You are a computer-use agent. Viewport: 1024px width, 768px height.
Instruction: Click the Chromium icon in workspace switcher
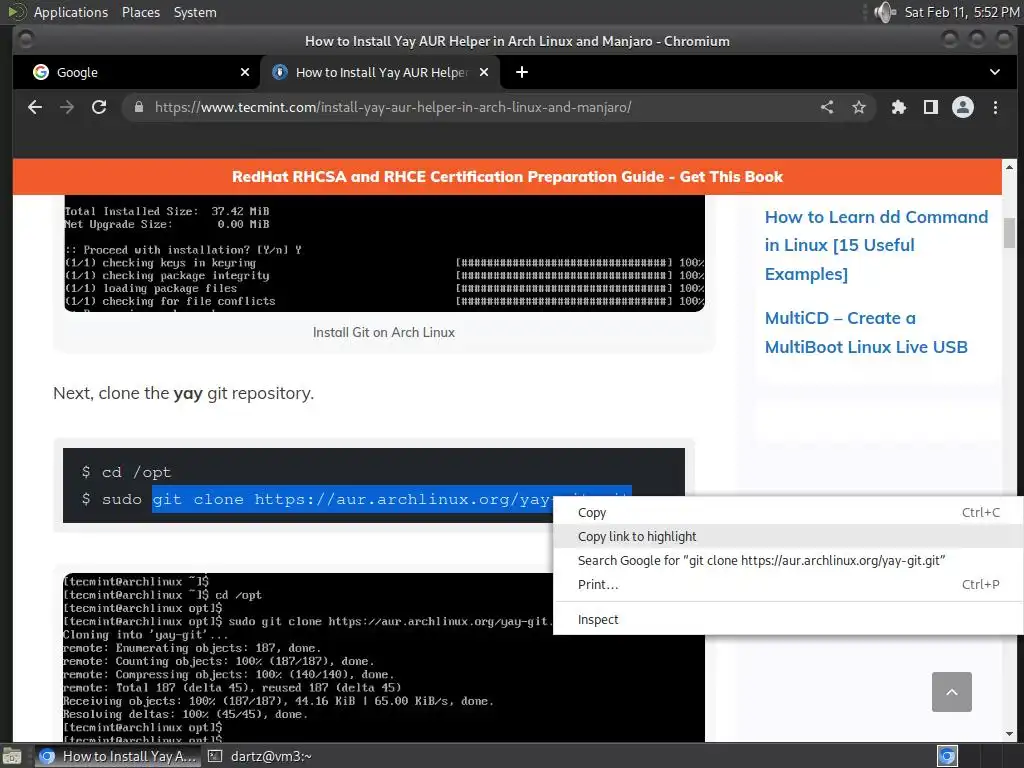tap(948, 756)
